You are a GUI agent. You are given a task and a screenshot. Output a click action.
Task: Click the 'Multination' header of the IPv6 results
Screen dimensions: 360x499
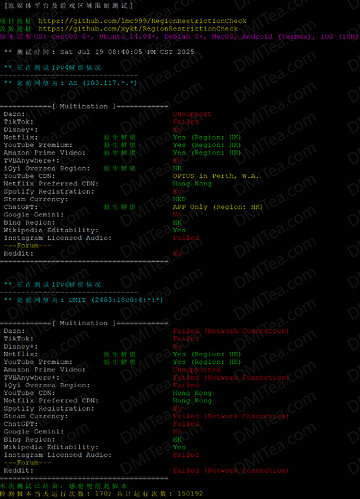[83, 323]
